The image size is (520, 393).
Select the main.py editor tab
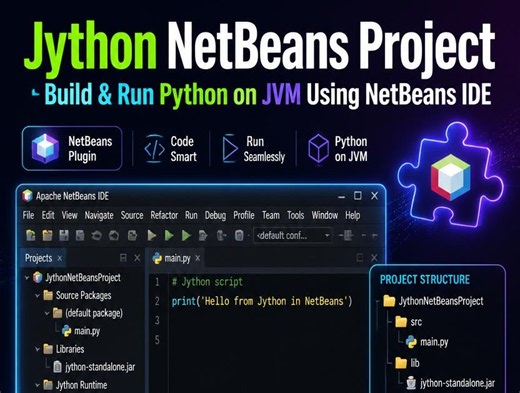click(177, 258)
